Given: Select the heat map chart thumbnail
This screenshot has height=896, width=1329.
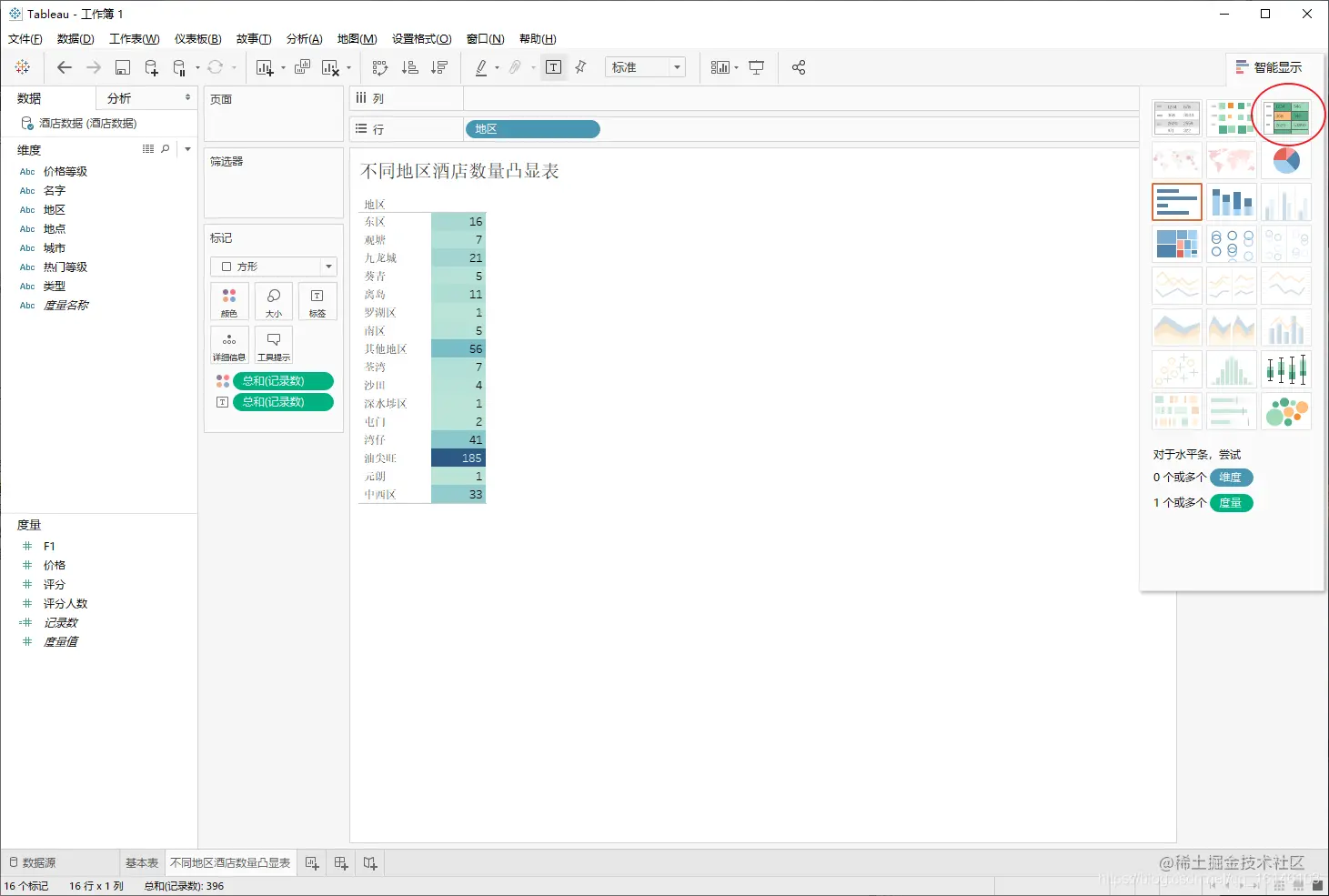Looking at the screenshot, I should [x=1232, y=118].
